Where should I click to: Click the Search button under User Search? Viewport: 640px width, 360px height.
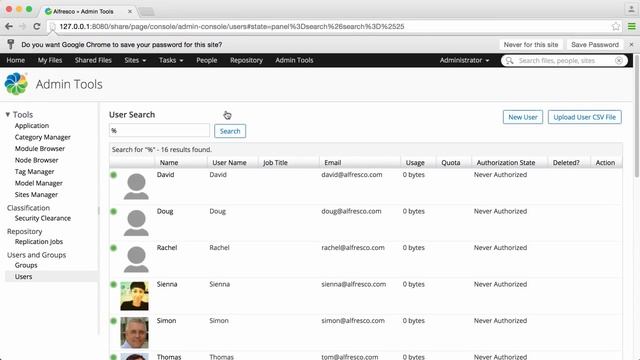tap(230, 131)
